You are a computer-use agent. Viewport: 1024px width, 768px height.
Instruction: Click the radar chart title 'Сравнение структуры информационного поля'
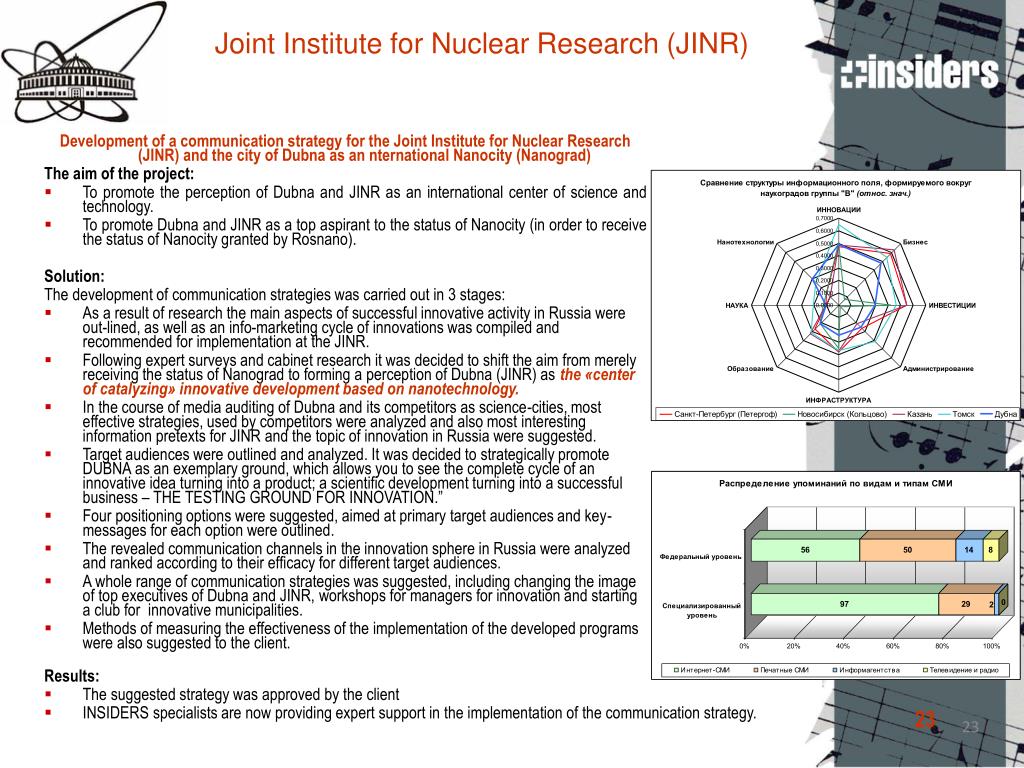point(835,188)
